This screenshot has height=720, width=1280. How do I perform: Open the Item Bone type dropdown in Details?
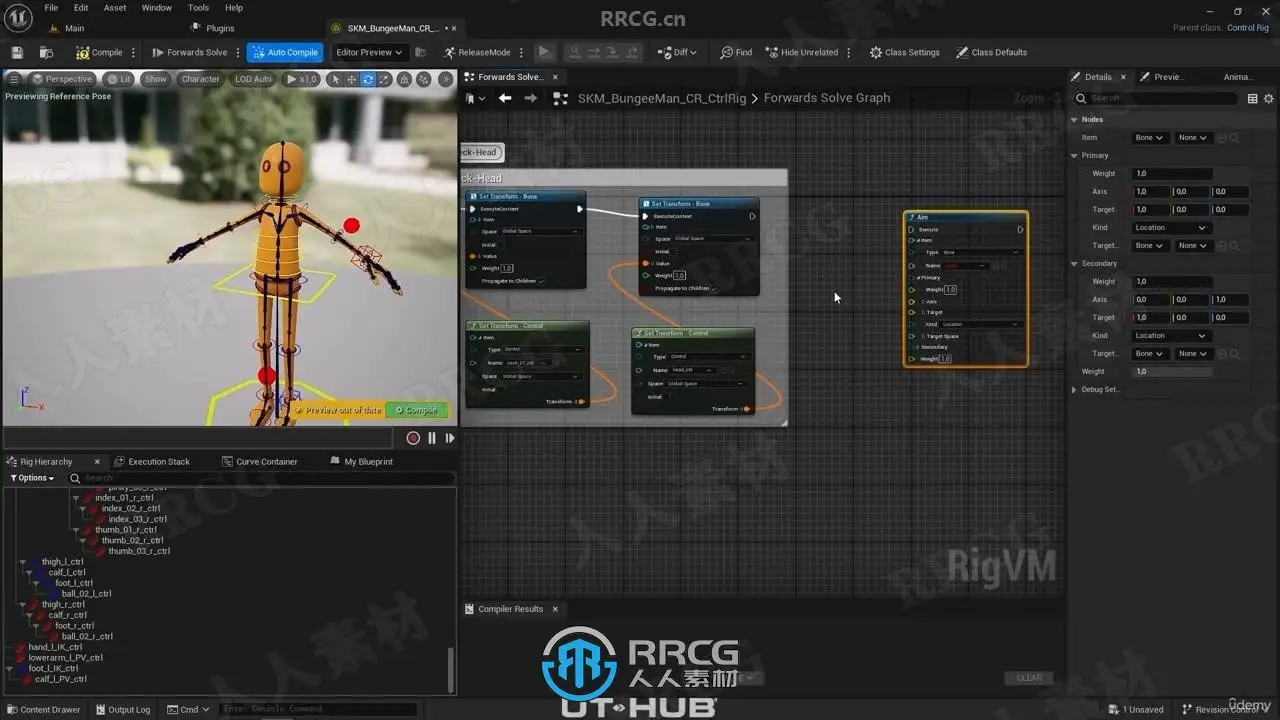[1148, 138]
